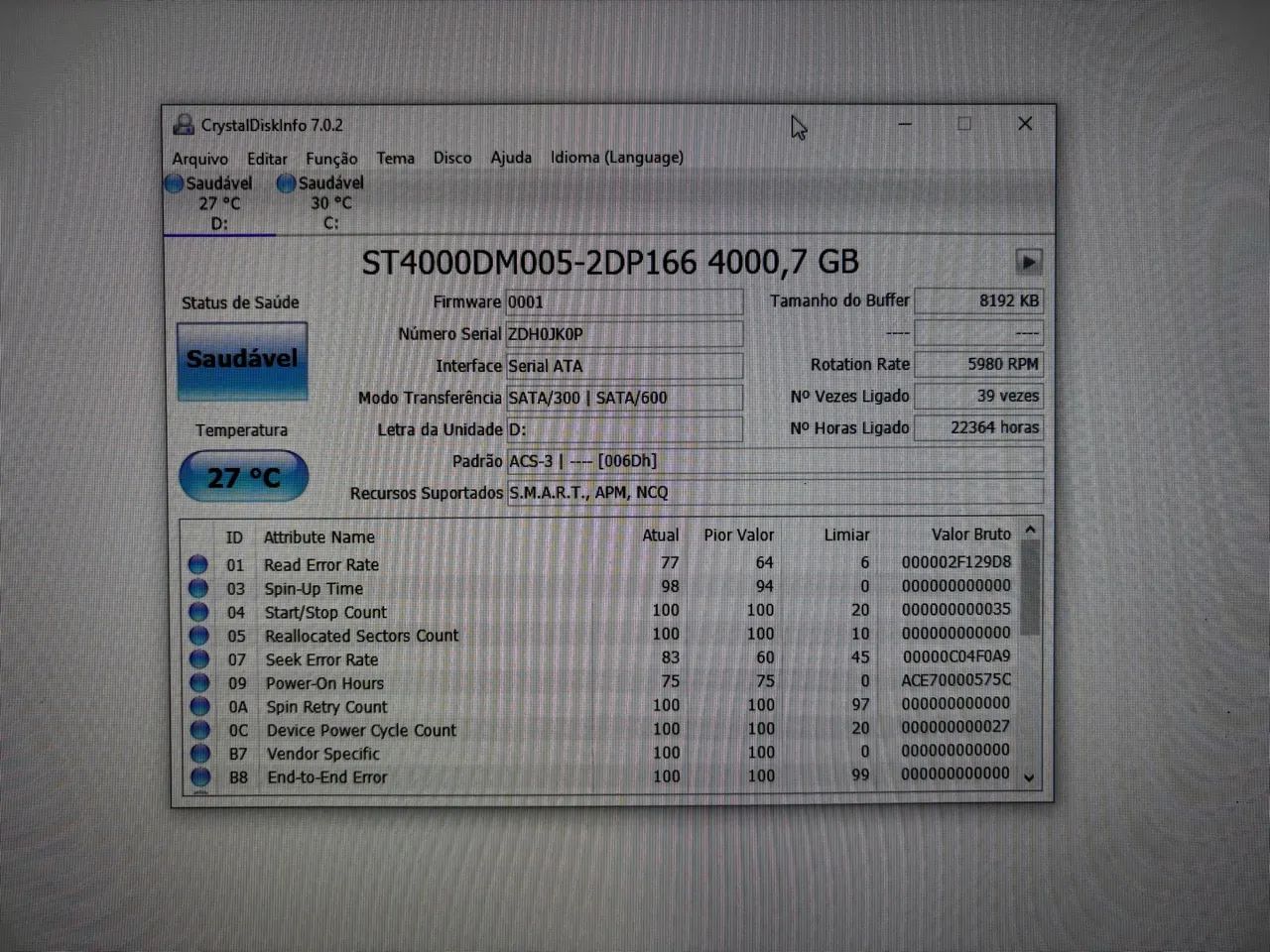Click the next disk arrow button
The width and height of the screenshot is (1270, 952).
coord(1029,262)
